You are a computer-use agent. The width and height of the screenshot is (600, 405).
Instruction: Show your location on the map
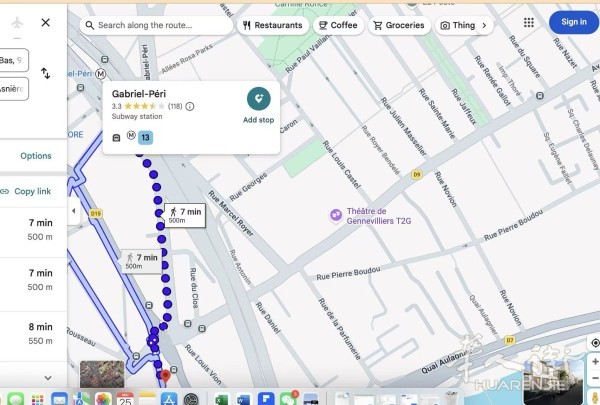click(595, 343)
